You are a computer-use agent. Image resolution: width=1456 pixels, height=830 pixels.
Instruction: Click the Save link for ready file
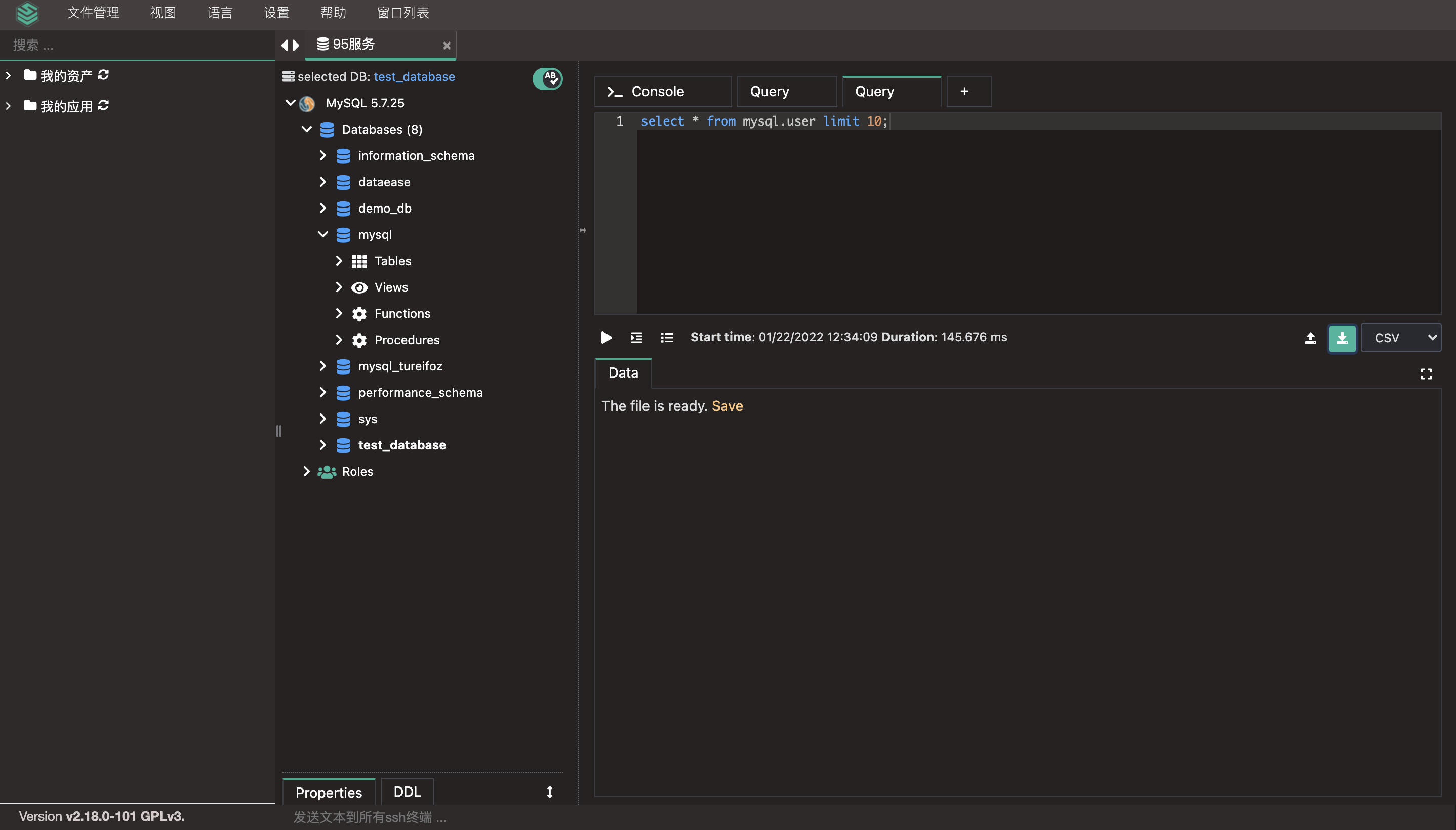point(727,406)
